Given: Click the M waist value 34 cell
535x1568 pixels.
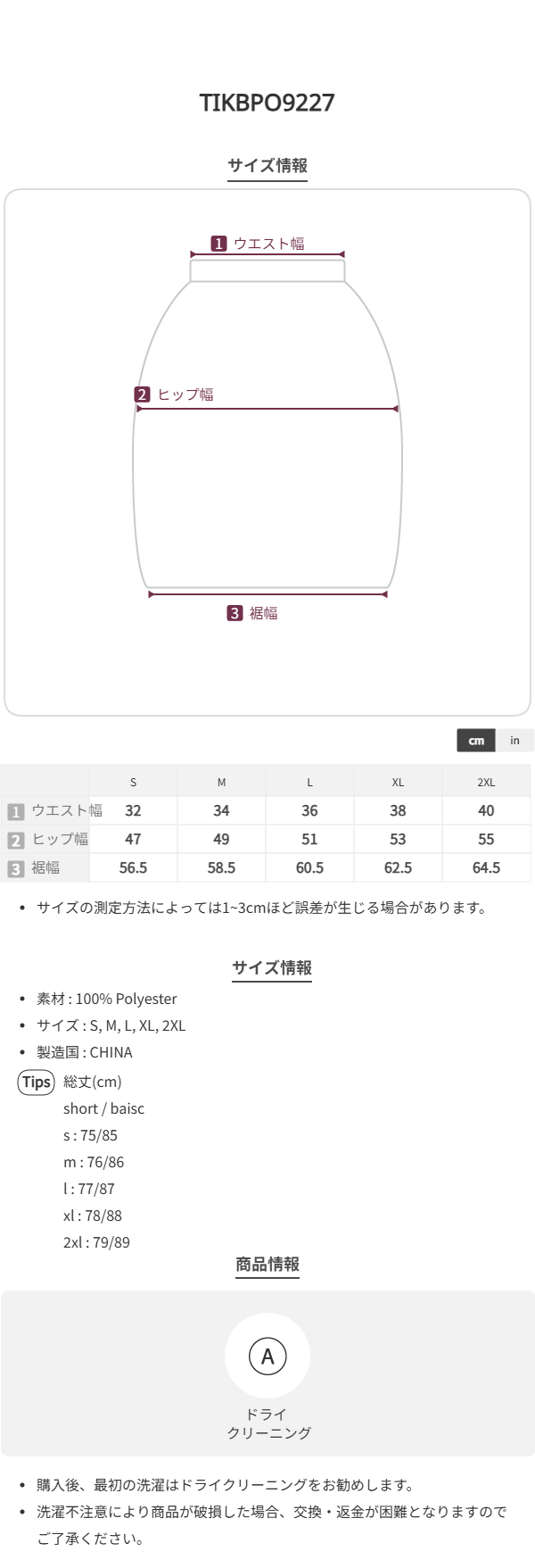Looking at the screenshot, I should point(221,811).
